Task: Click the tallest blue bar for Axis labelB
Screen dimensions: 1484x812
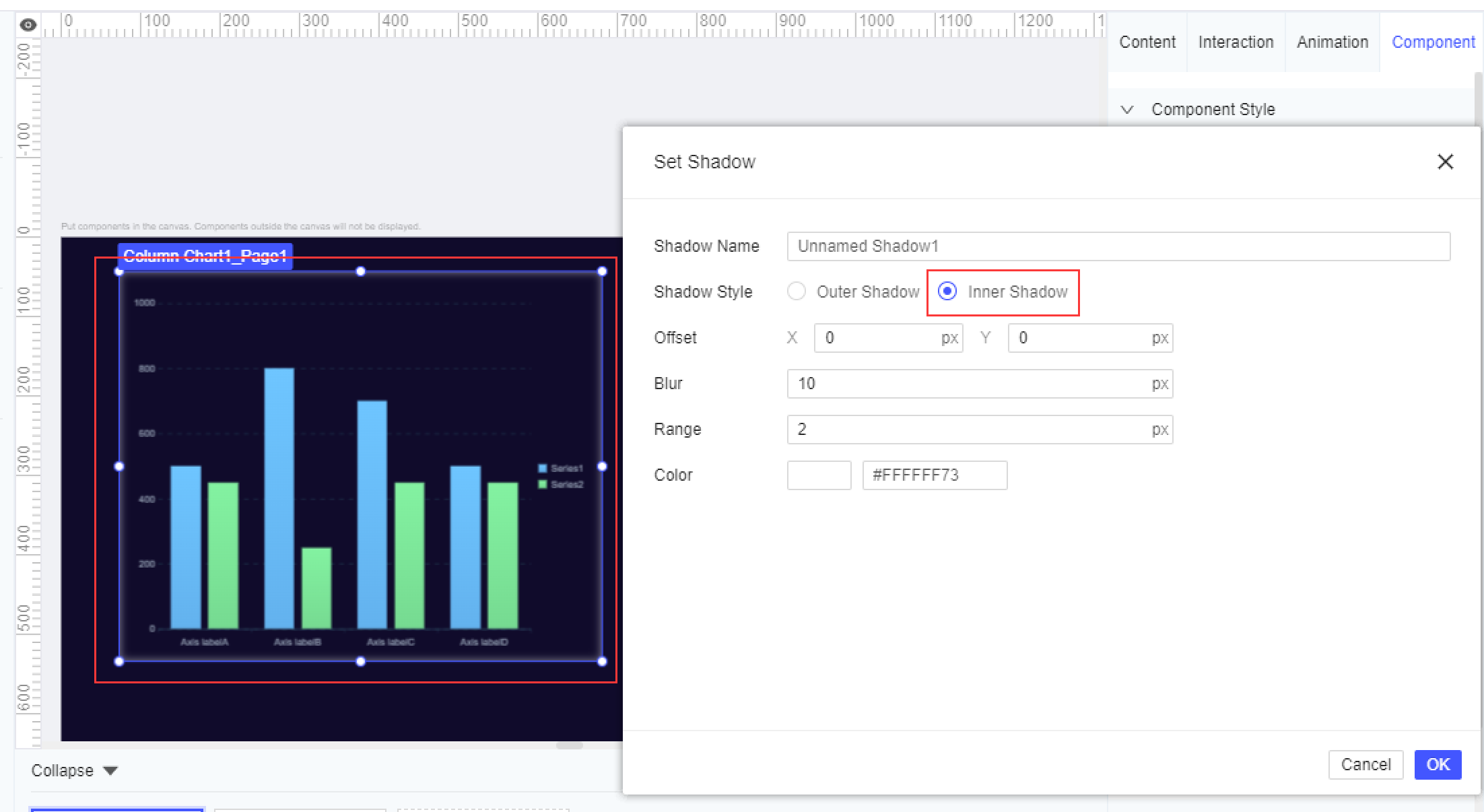Action: point(279,498)
